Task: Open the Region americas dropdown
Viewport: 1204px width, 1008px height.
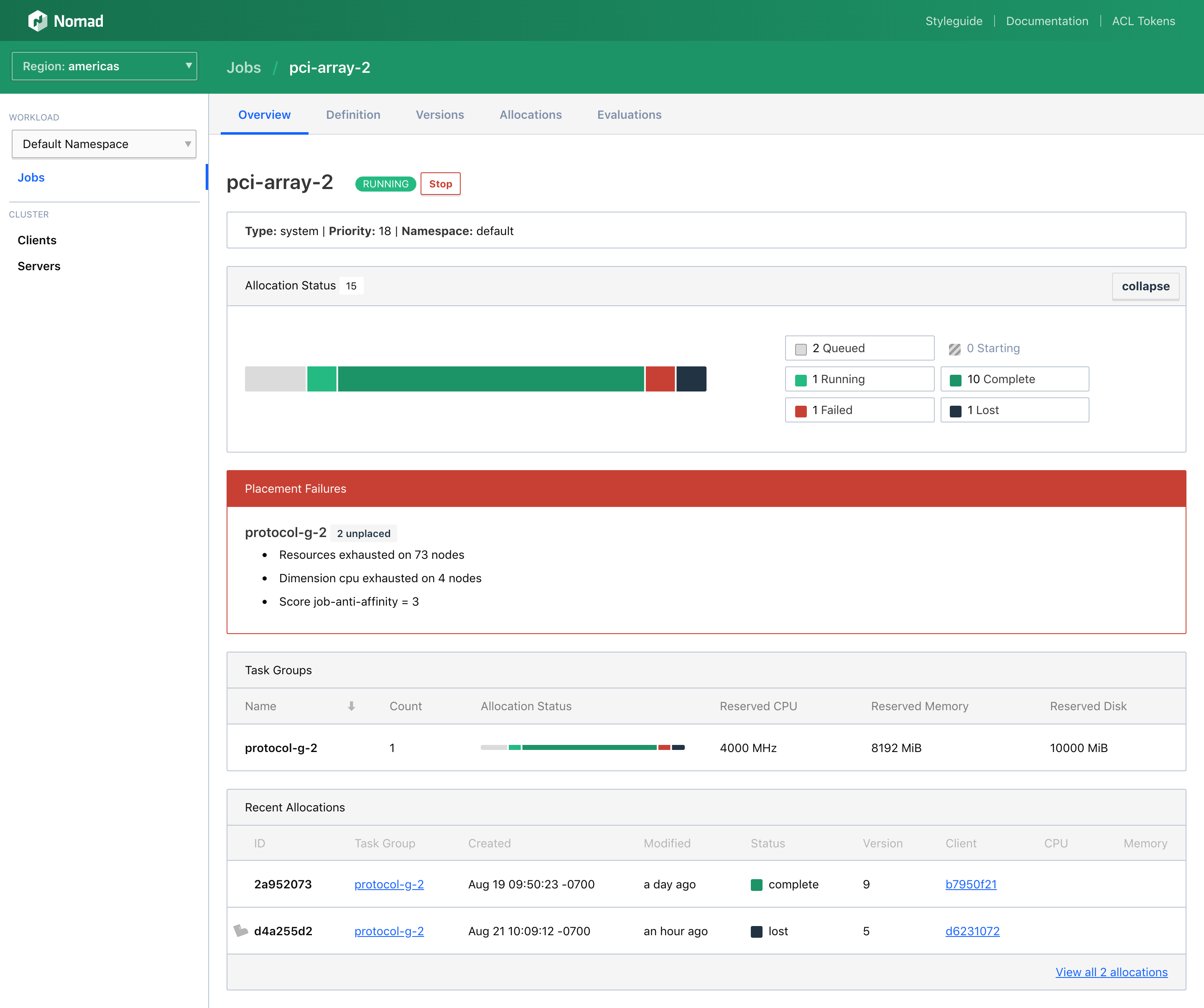Action: click(x=105, y=66)
